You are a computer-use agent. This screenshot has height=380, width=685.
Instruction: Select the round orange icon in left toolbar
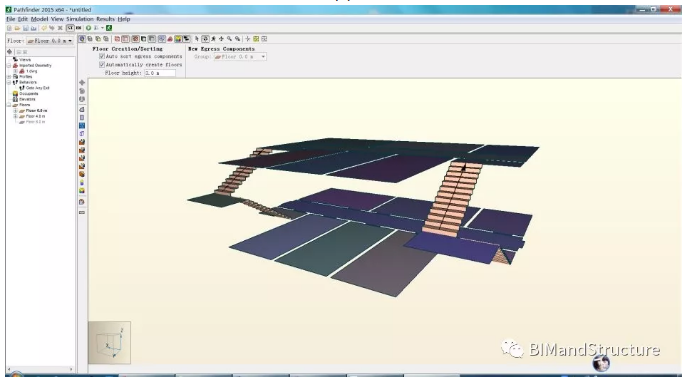click(x=82, y=175)
